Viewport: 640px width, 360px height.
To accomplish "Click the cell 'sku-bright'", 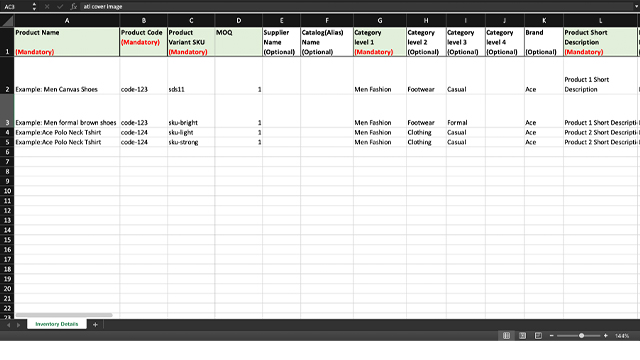I will click(x=191, y=111).
